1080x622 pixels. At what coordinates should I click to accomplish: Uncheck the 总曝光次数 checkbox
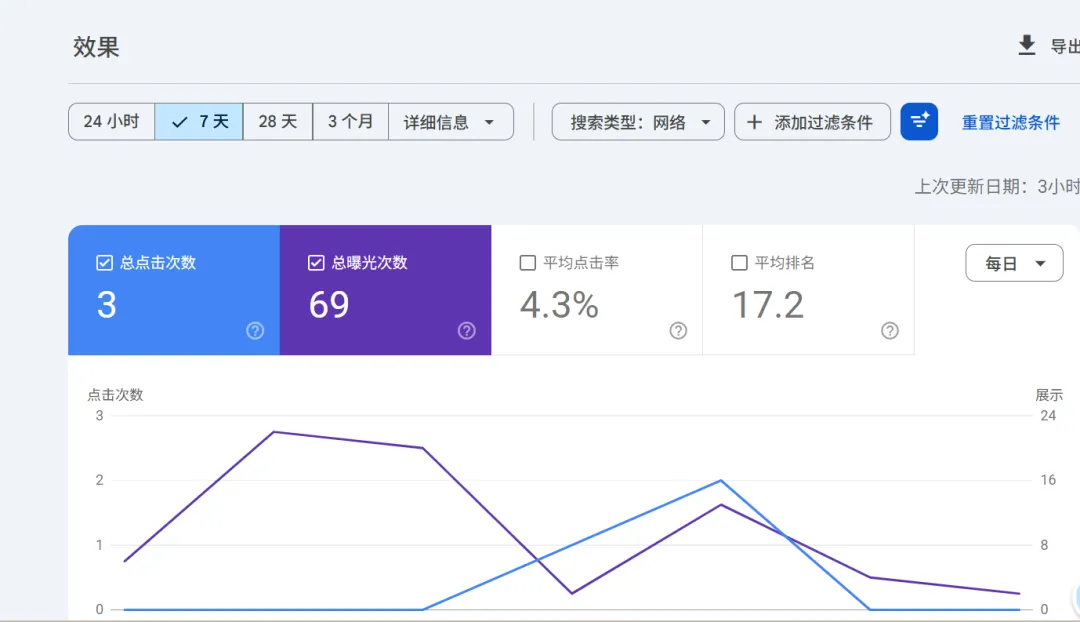click(x=315, y=262)
